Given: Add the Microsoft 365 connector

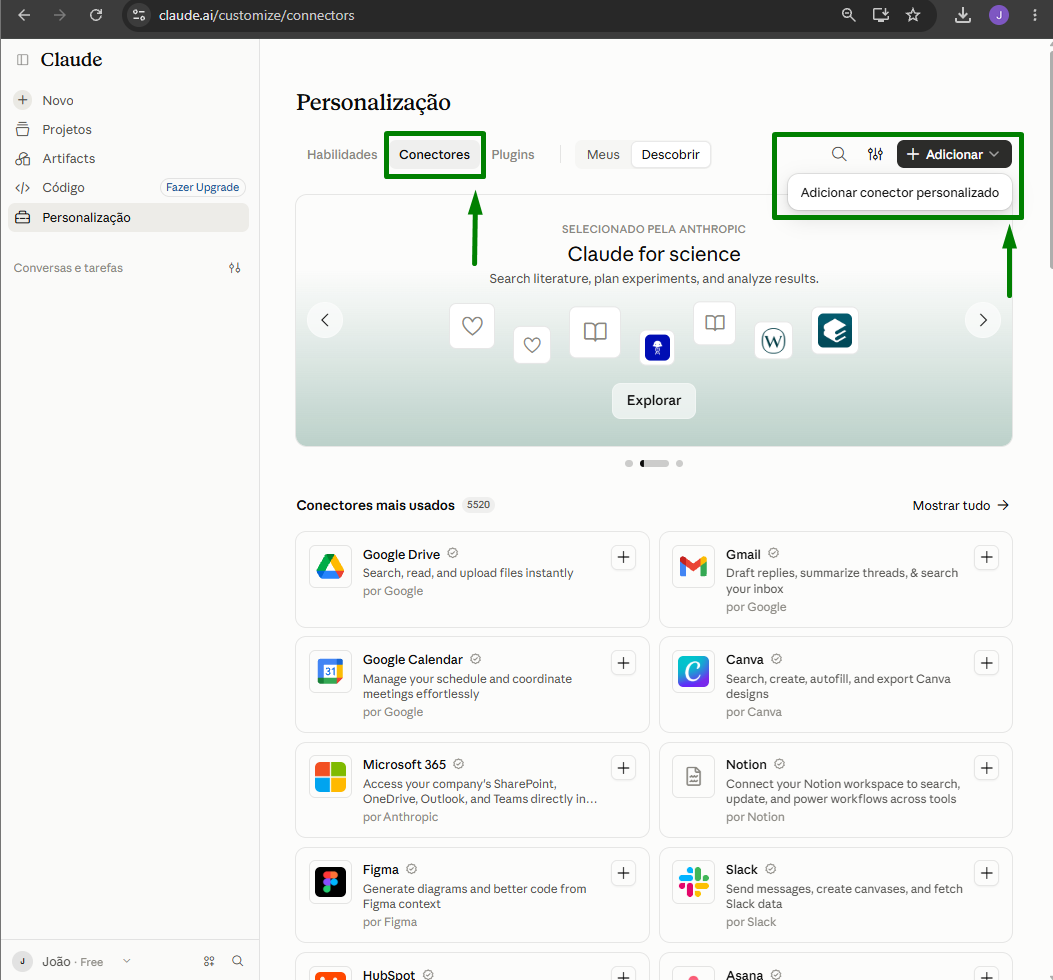Looking at the screenshot, I should click(x=623, y=768).
